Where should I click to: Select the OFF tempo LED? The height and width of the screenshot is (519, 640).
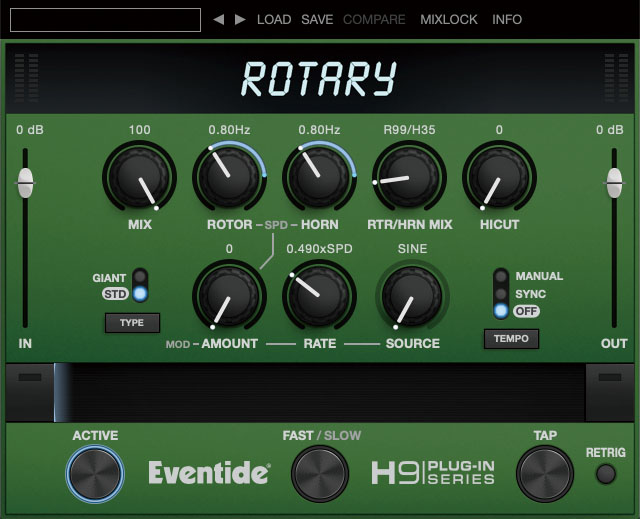pyautogui.click(x=501, y=311)
